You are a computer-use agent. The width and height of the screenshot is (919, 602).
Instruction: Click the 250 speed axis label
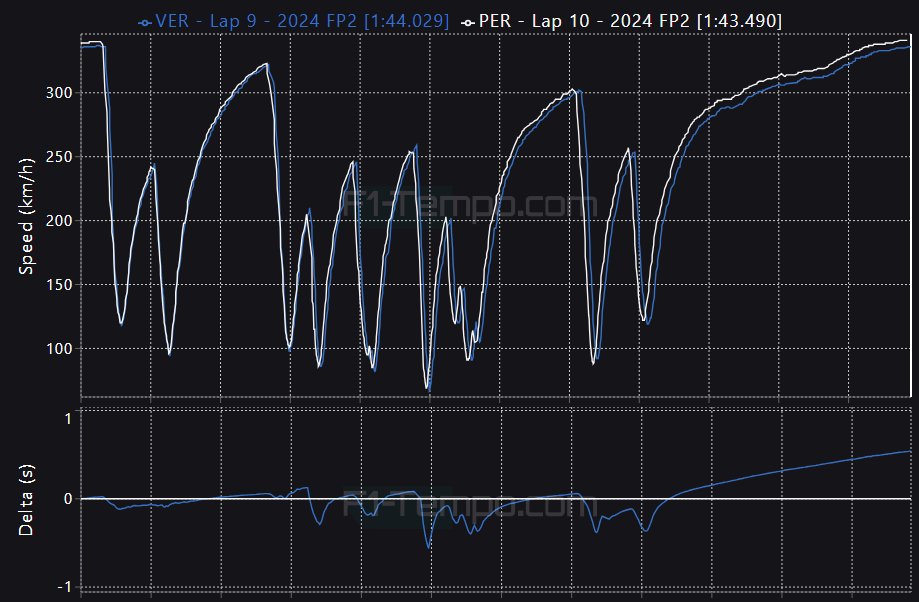click(59, 157)
